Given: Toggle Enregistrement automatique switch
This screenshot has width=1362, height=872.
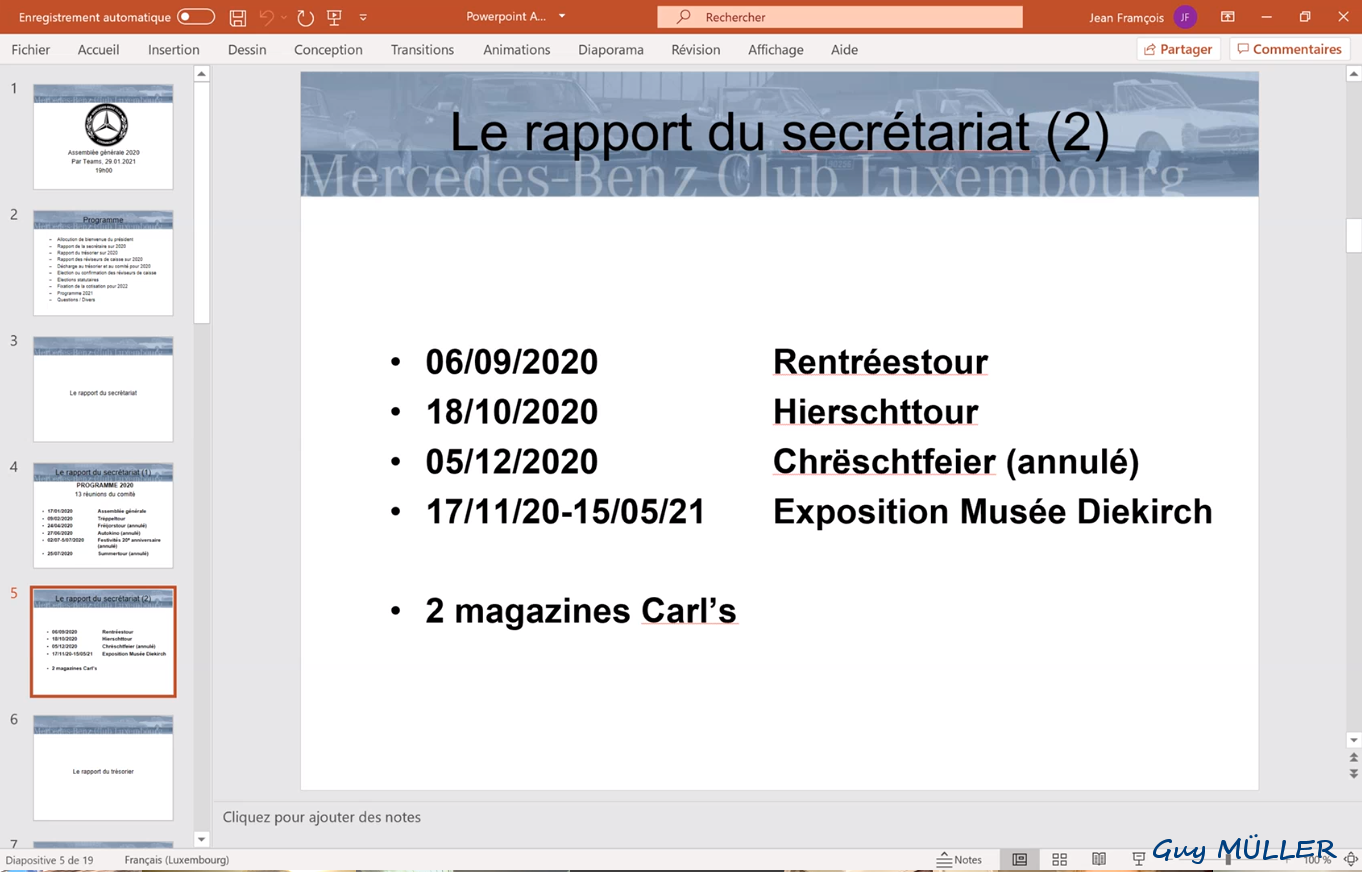Looking at the screenshot, I should 196,17.
